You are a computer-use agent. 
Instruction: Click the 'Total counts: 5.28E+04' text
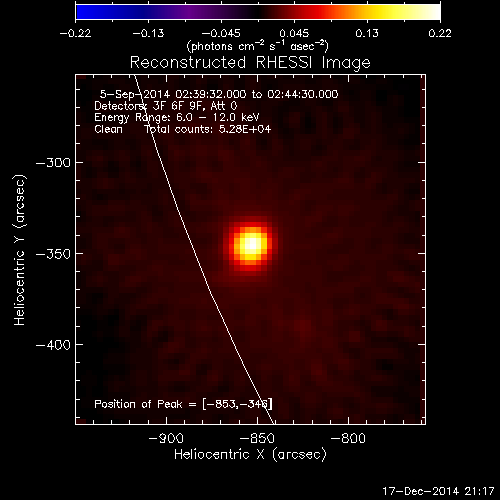[x=208, y=129]
